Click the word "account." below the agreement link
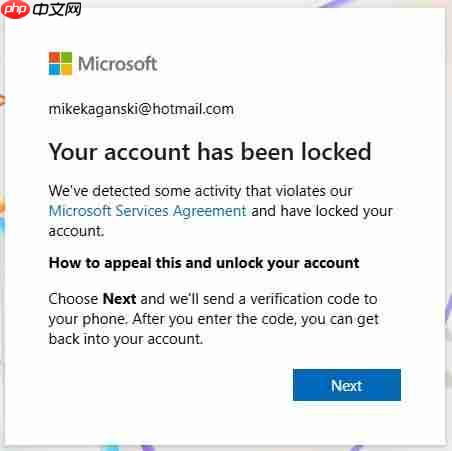Viewport: 452px width, 451px height. pos(76,231)
